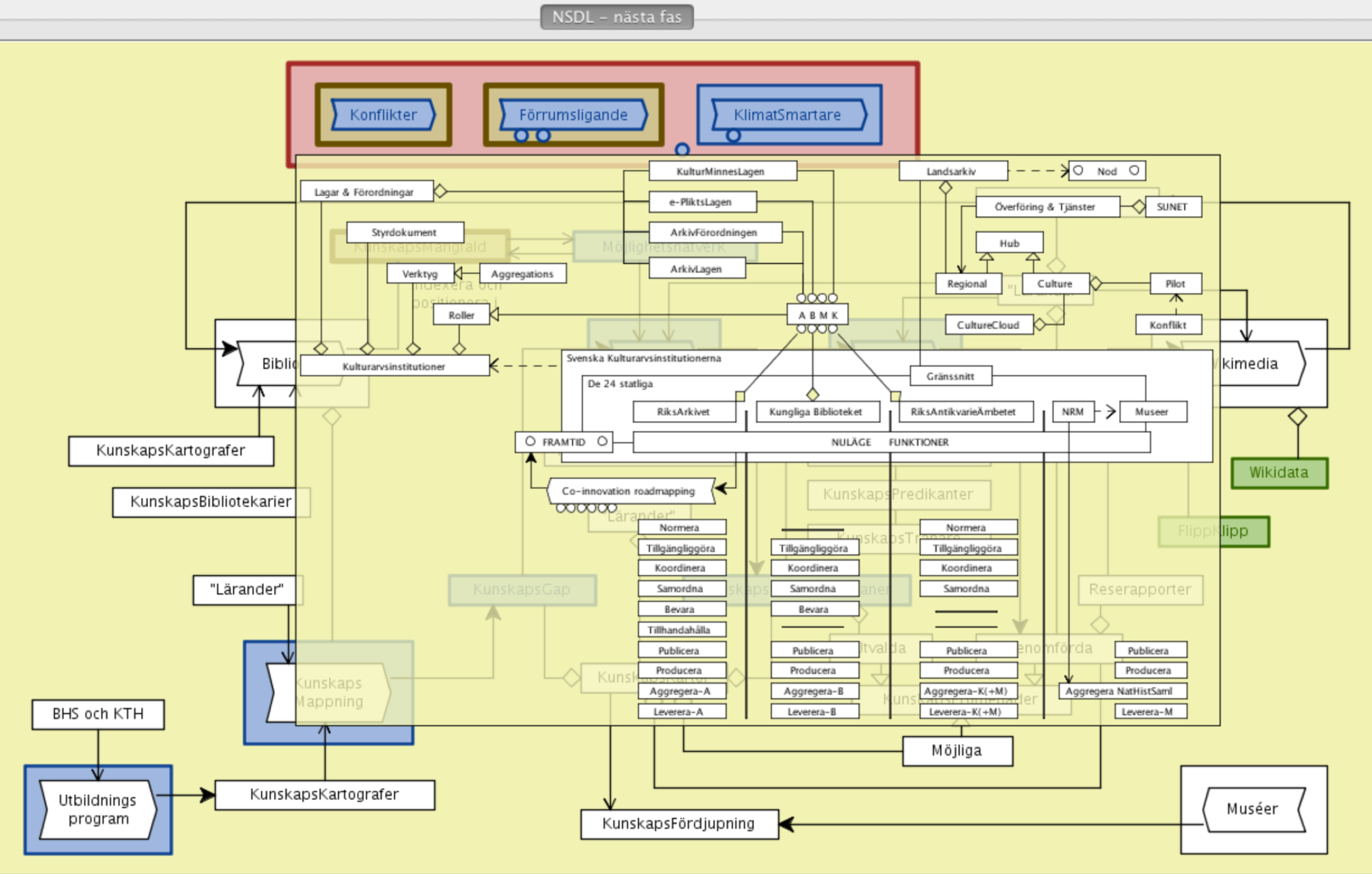Click the diamond between Överföring & Tjänster and SUNET
Image resolution: width=1372 pixels, height=874 pixels.
(x=1138, y=207)
